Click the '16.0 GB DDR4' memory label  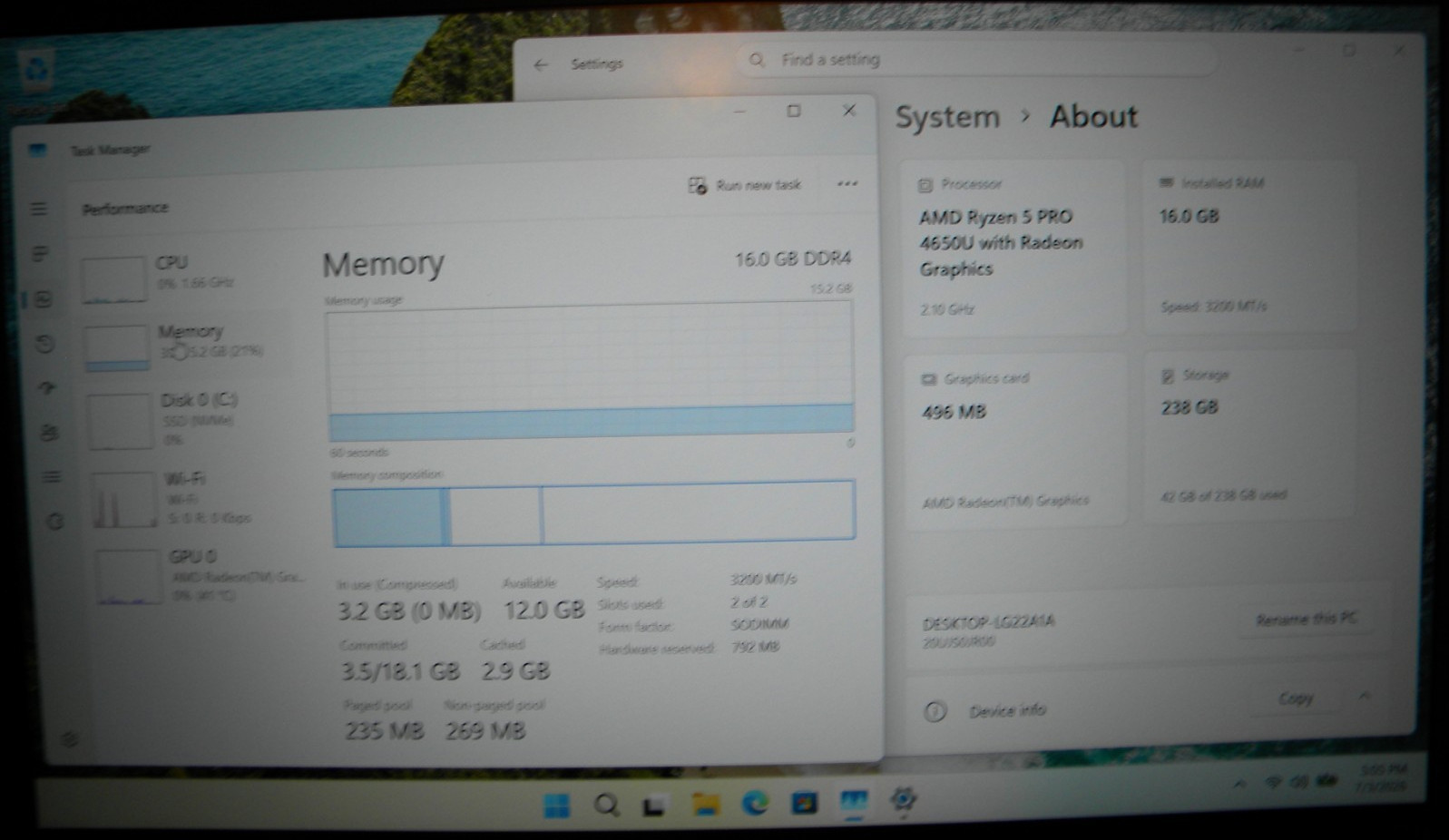pos(793,259)
